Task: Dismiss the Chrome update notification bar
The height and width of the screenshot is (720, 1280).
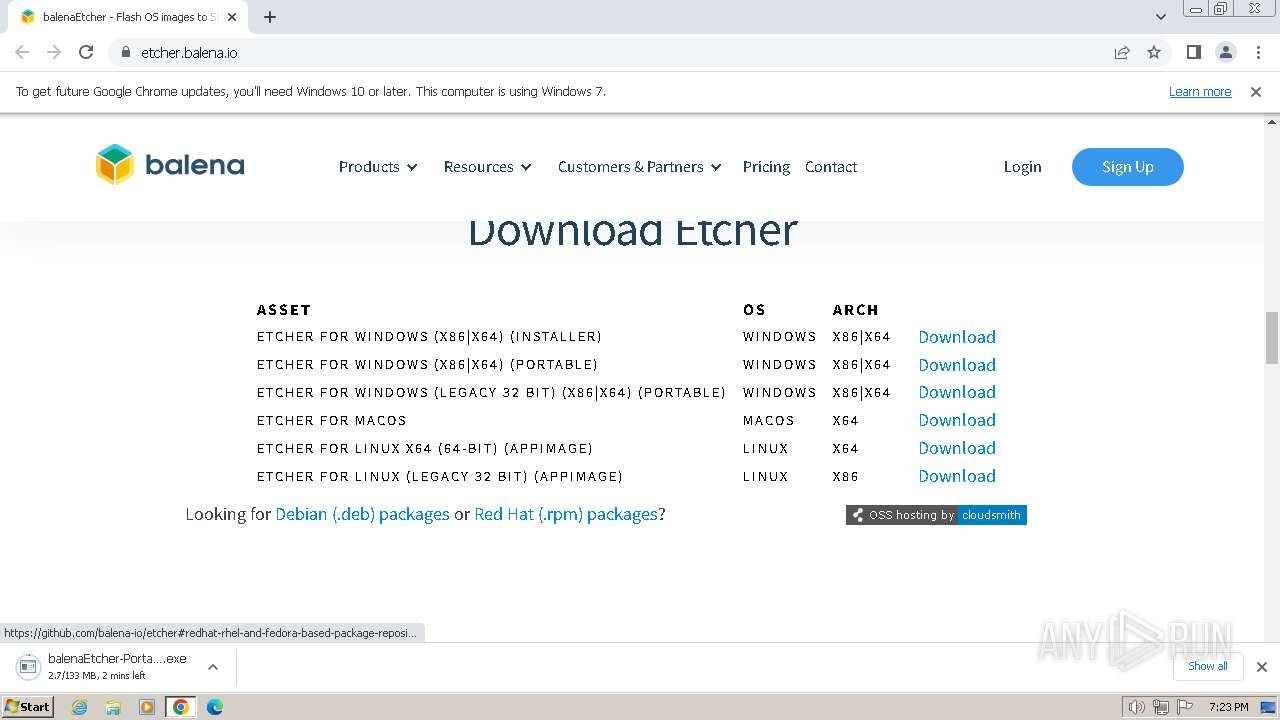Action: (x=1256, y=92)
